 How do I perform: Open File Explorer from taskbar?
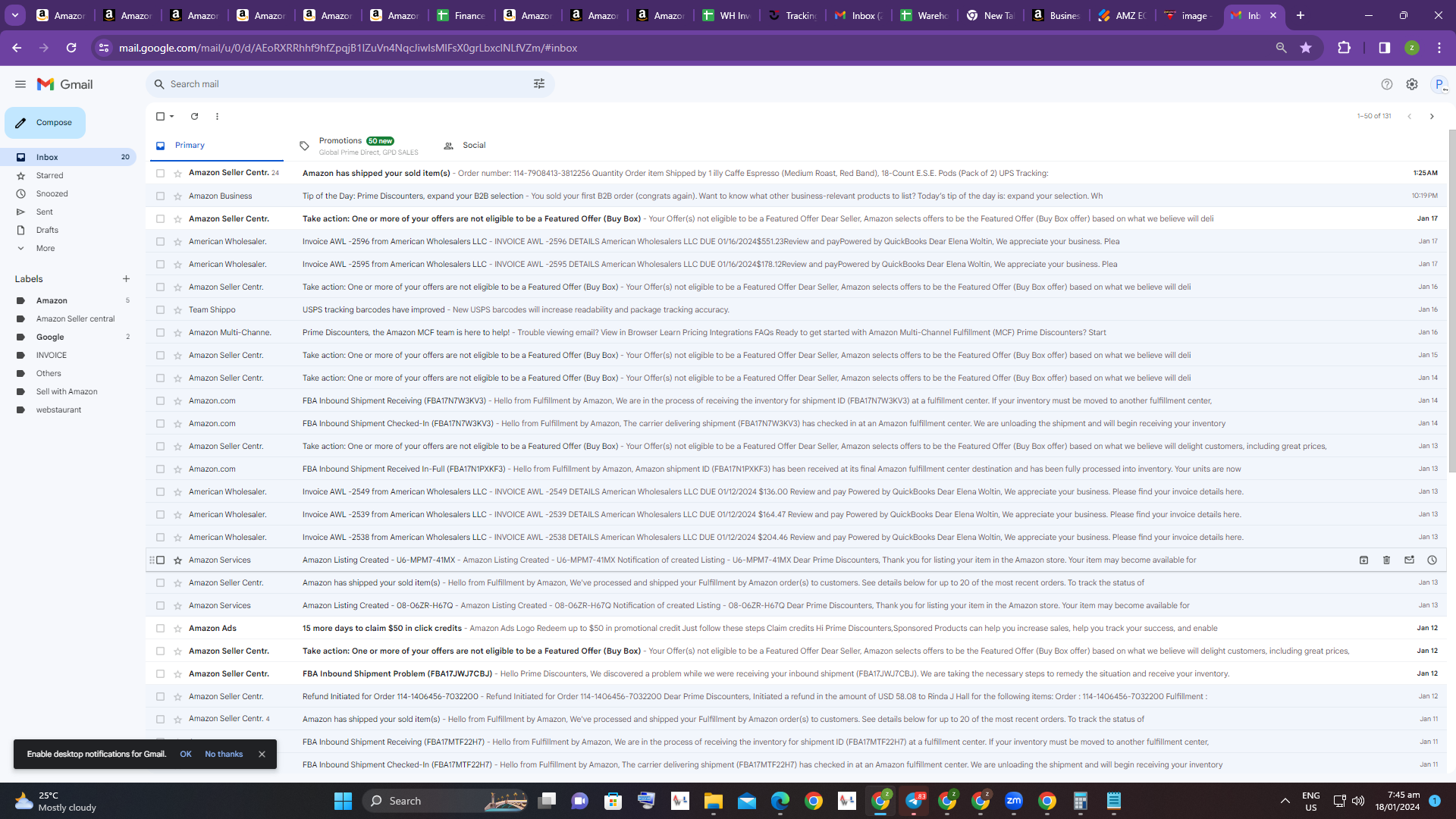[714, 801]
